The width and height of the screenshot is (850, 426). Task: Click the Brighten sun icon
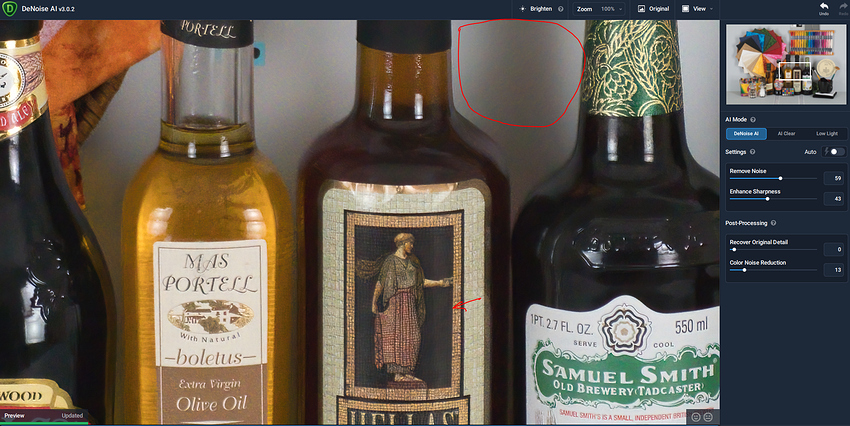click(x=523, y=9)
